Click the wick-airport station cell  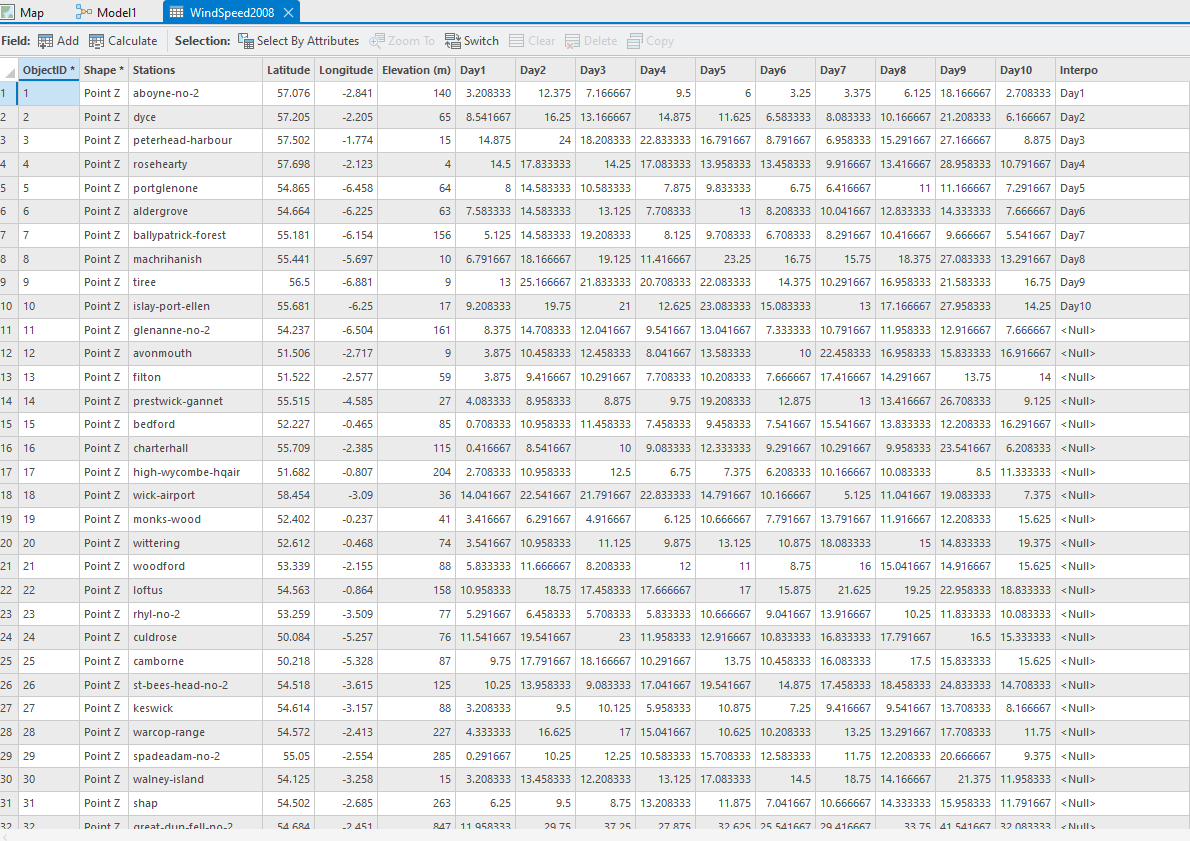pyautogui.click(x=195, y=495)
